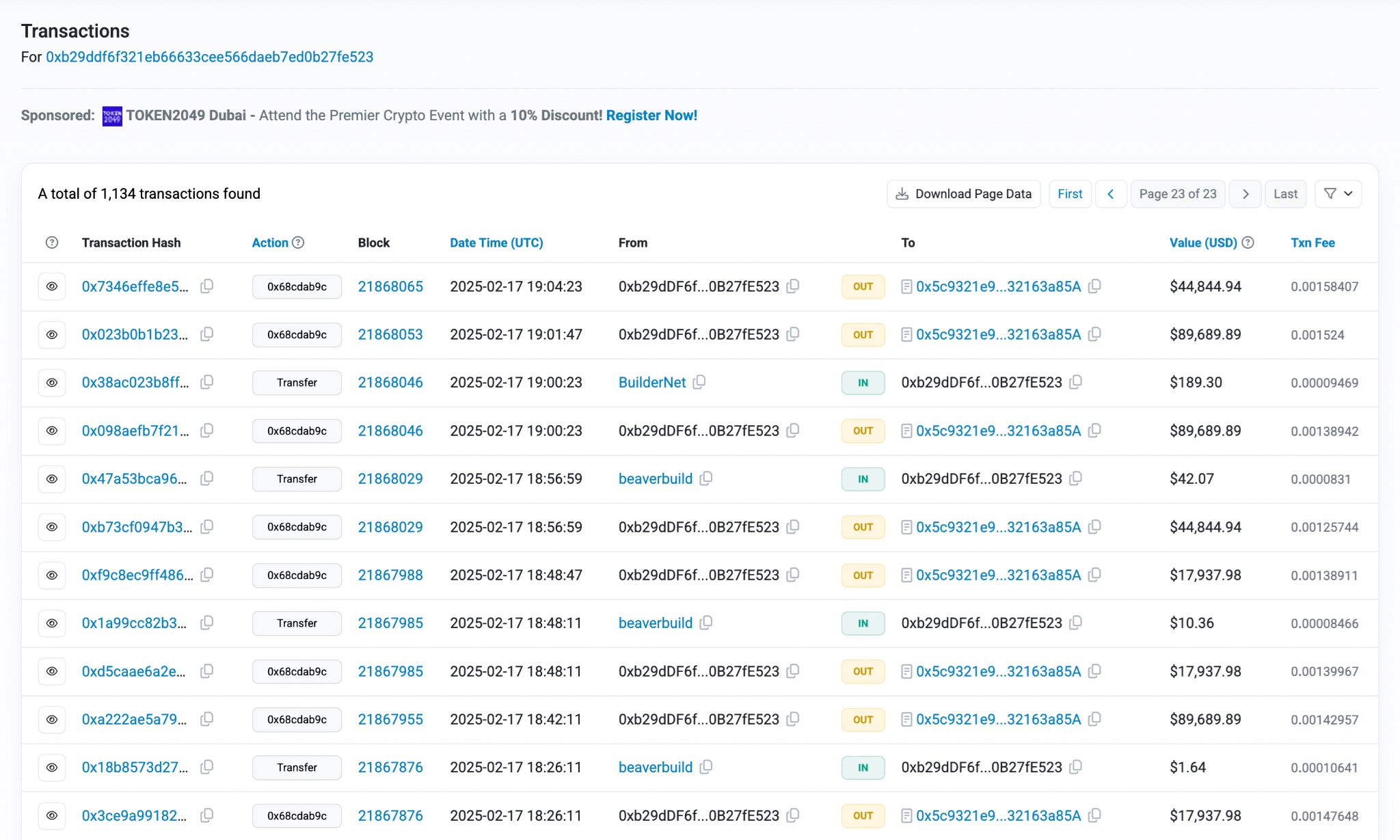Open the filter dropdown

(x=1338, y=194)
